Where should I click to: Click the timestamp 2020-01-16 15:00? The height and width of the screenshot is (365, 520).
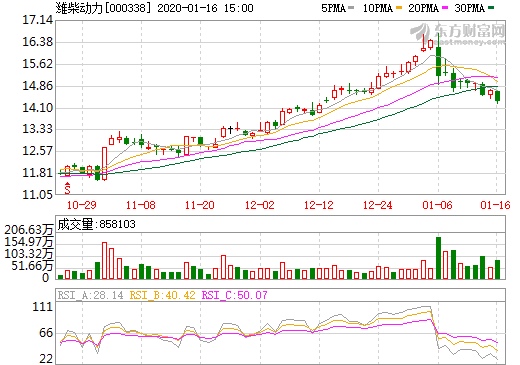point(205,8)
